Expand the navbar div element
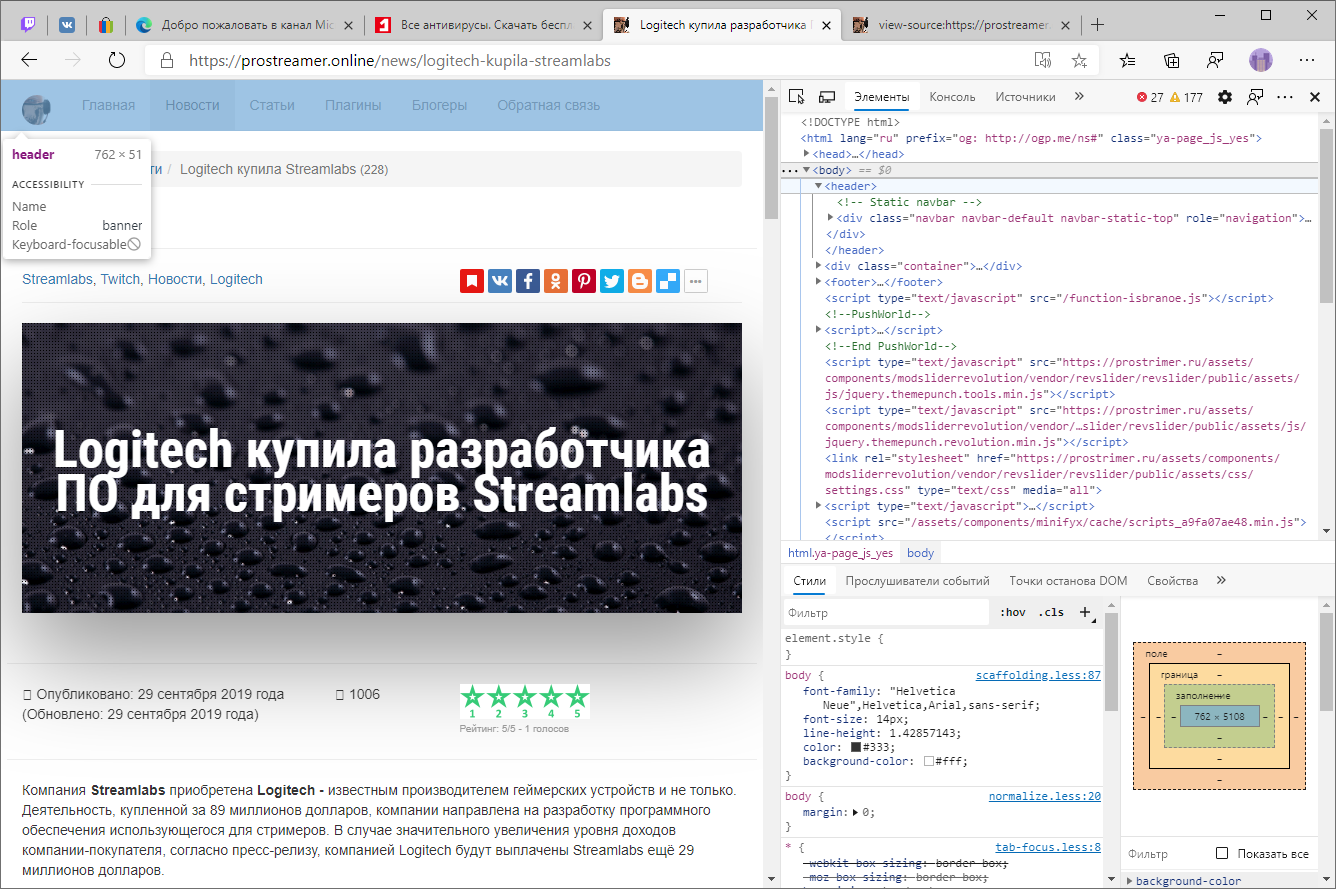Image resolution: width=1336 pixels, height=889 pixels. (830, 218)
